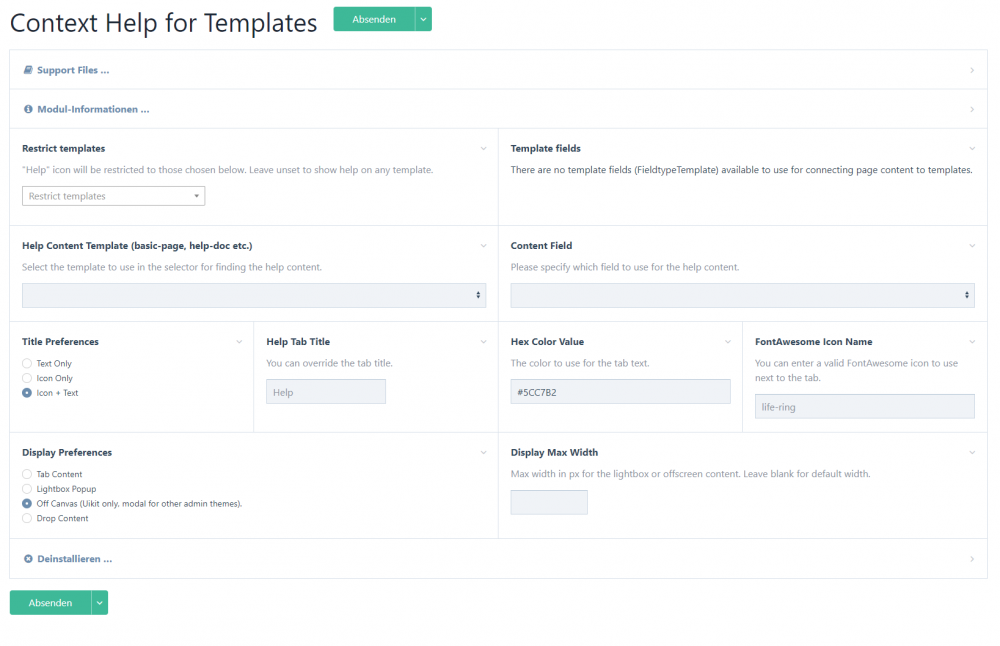
Task: Open the Help Content Template select box
Action: 254,295
